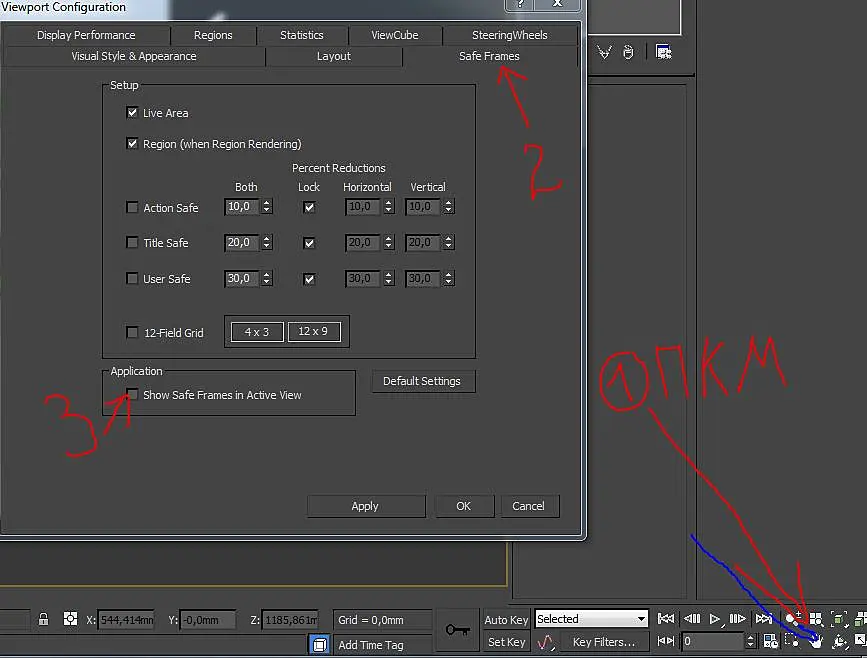Click Make Unique icon in modifier stack
The width and height of the screenshot is (867, 658).
[604, 53]
